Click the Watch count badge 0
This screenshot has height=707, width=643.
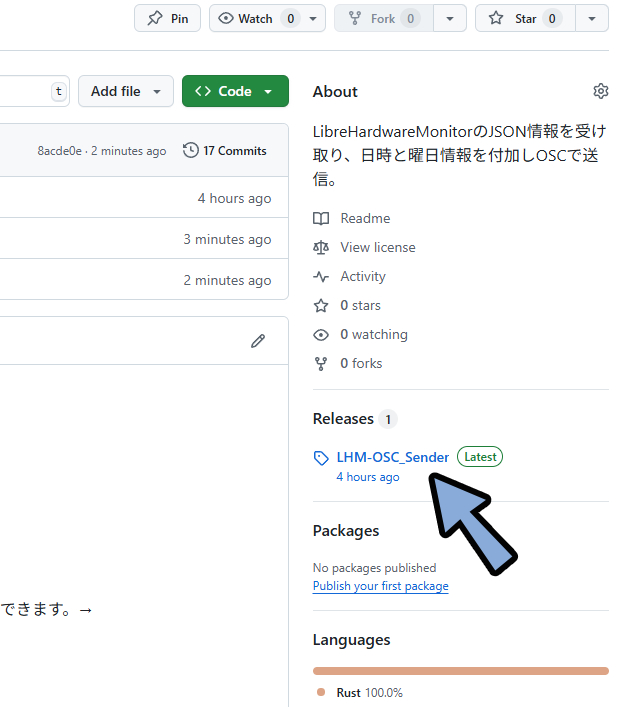point(291,18)
